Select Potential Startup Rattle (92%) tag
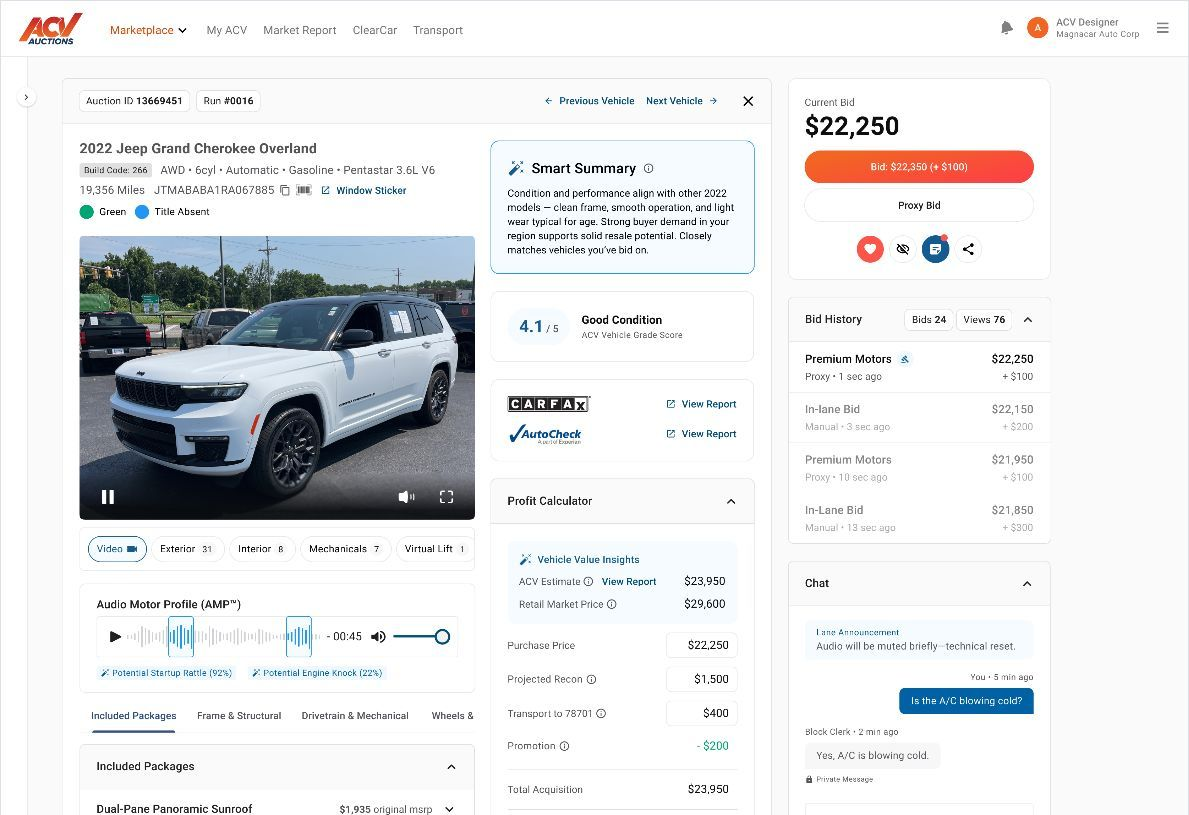 tap(166, 672)
